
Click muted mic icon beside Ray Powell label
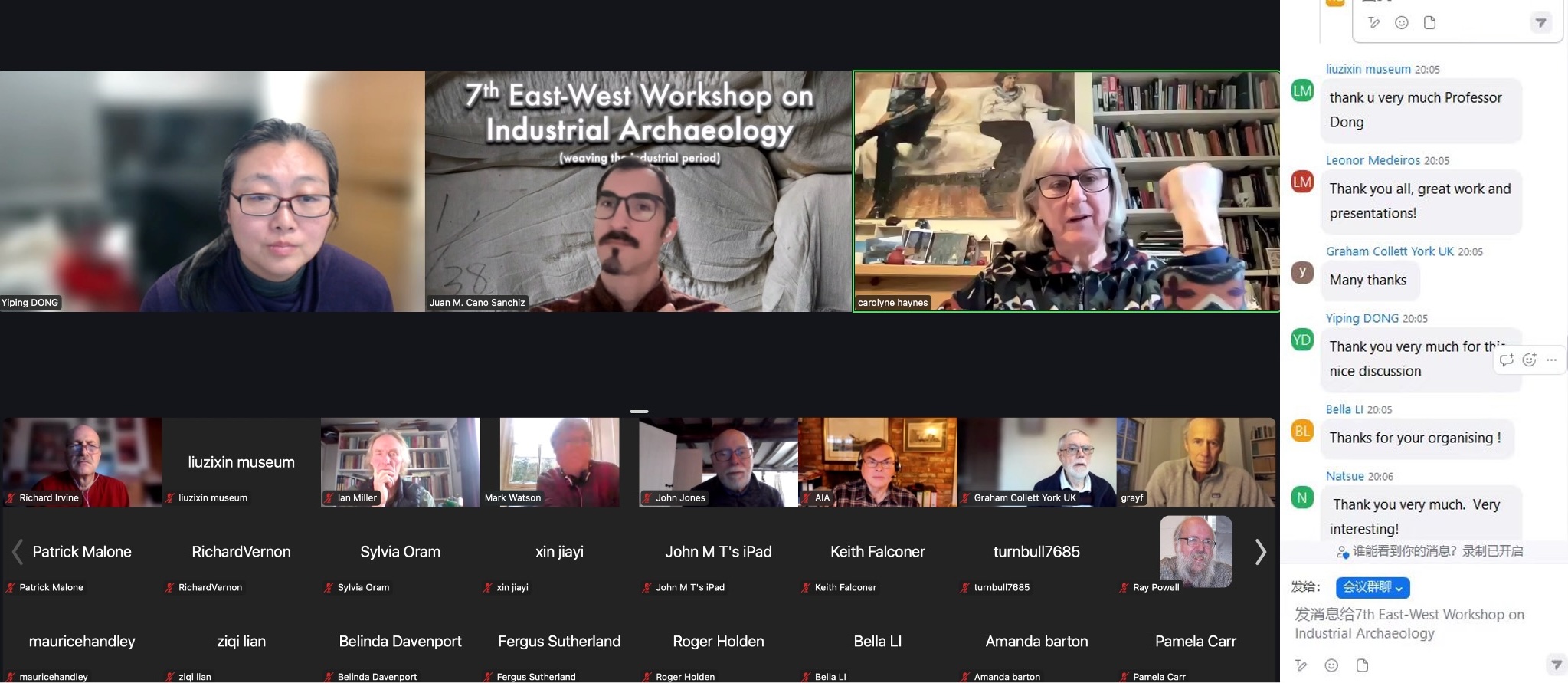click(x=1124, y=588)
